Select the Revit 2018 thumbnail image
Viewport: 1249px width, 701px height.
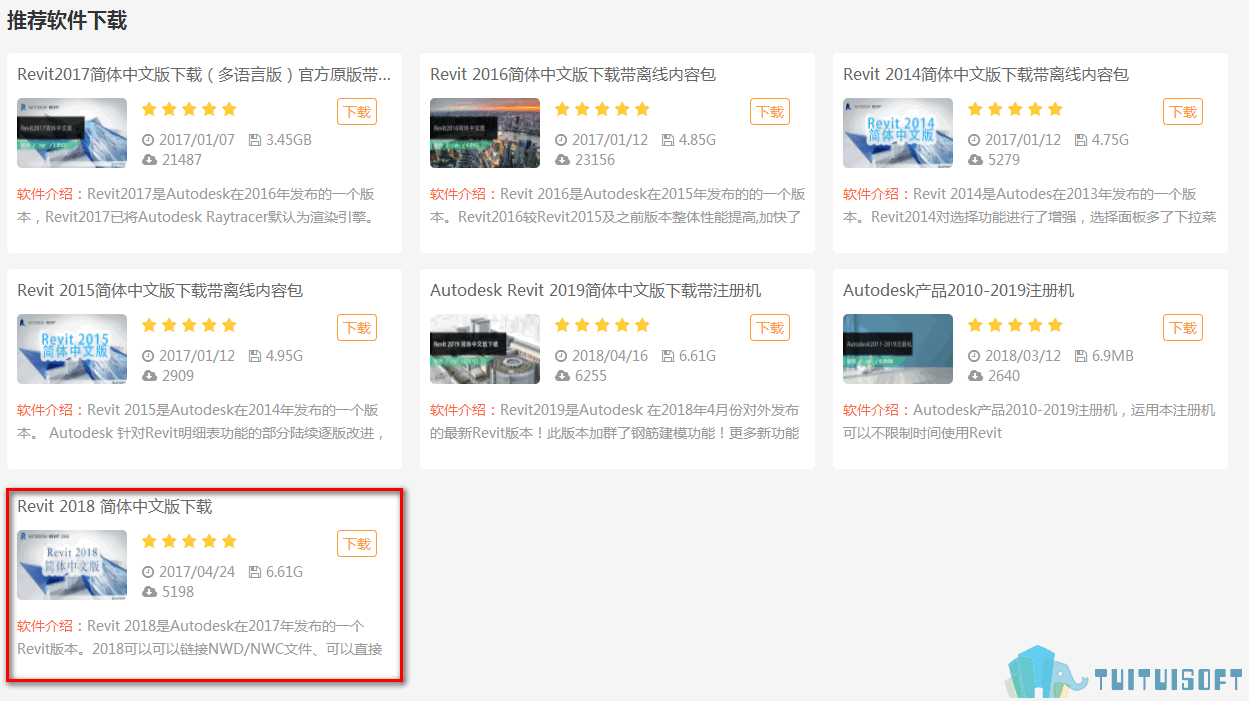(x=72, y=565)
